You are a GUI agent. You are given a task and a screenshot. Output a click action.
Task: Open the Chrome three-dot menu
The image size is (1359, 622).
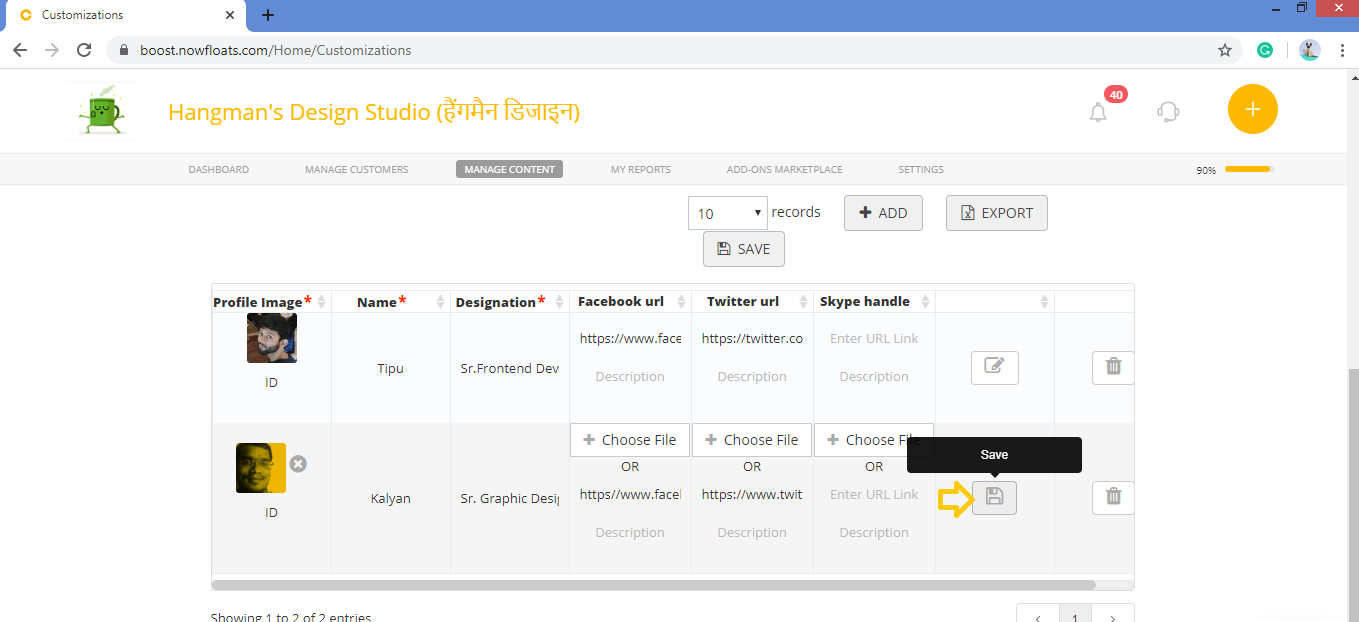(1341, 50)
